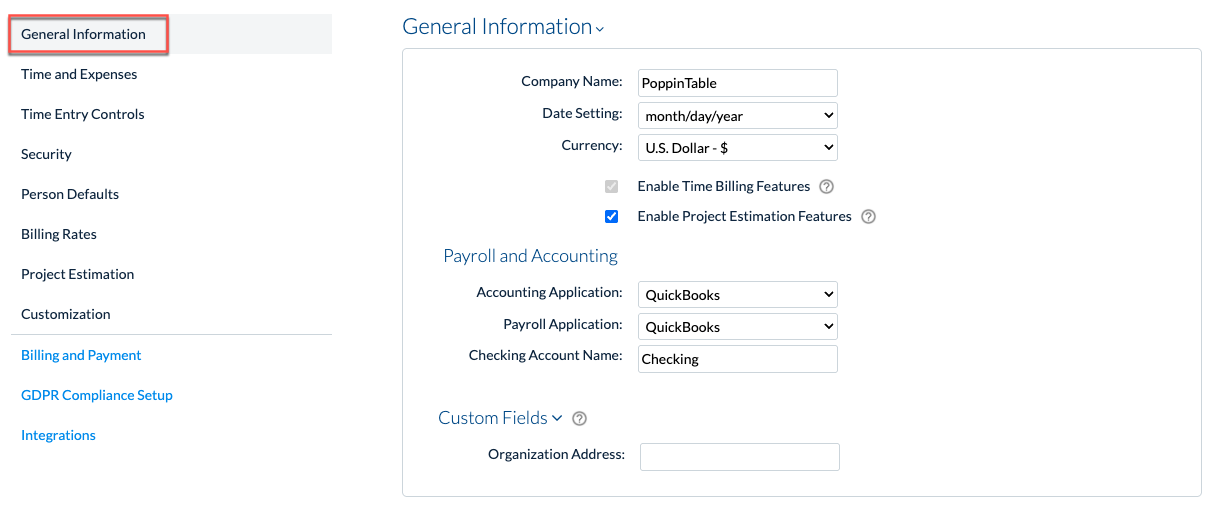
Task: Open the Date Setting dropdown
Action: 738,116
